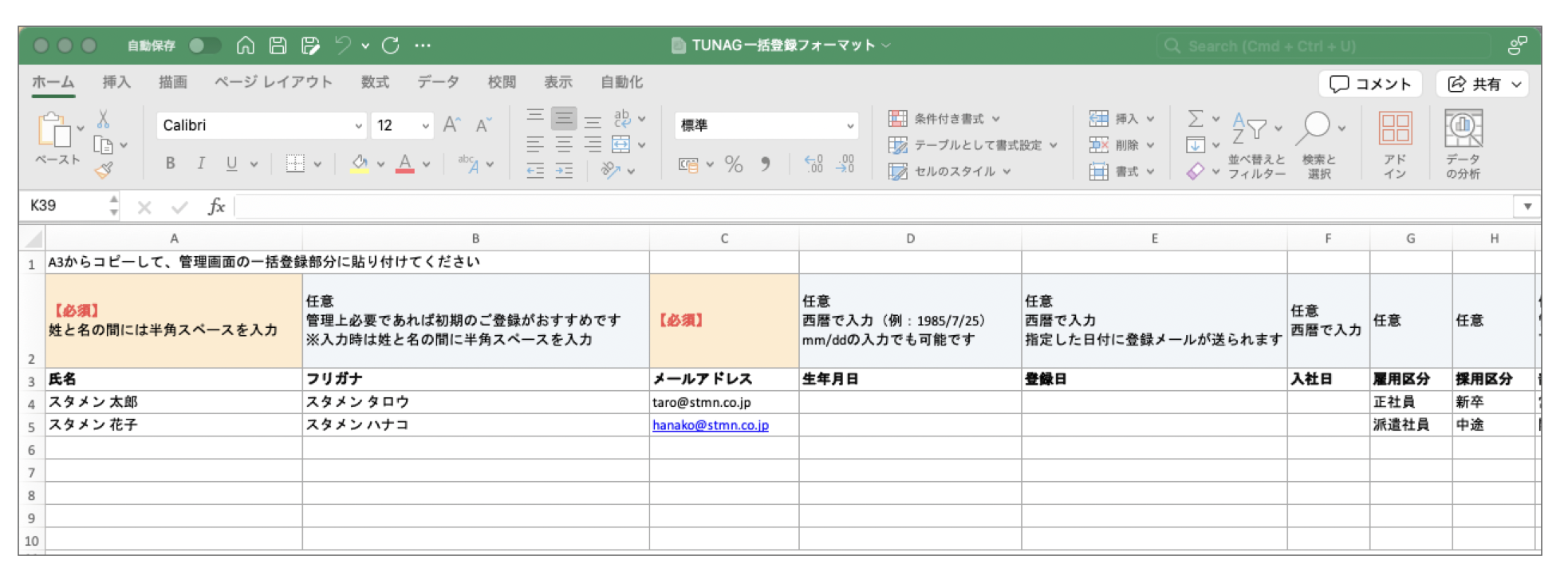Open セルのスタイル menu

(x=950, y=172)
